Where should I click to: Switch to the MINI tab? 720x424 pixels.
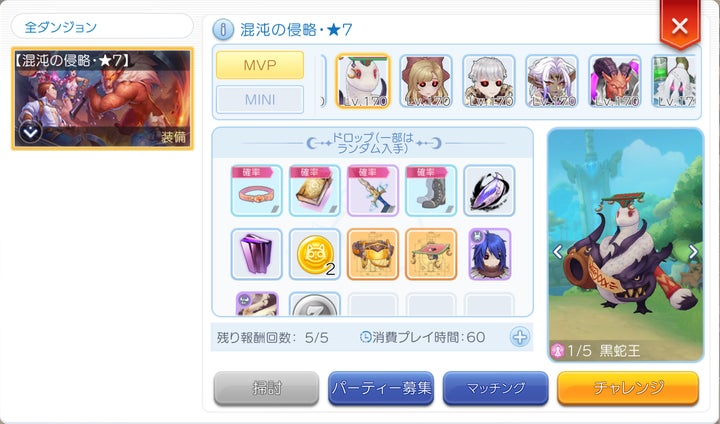(x=260, y=99)
